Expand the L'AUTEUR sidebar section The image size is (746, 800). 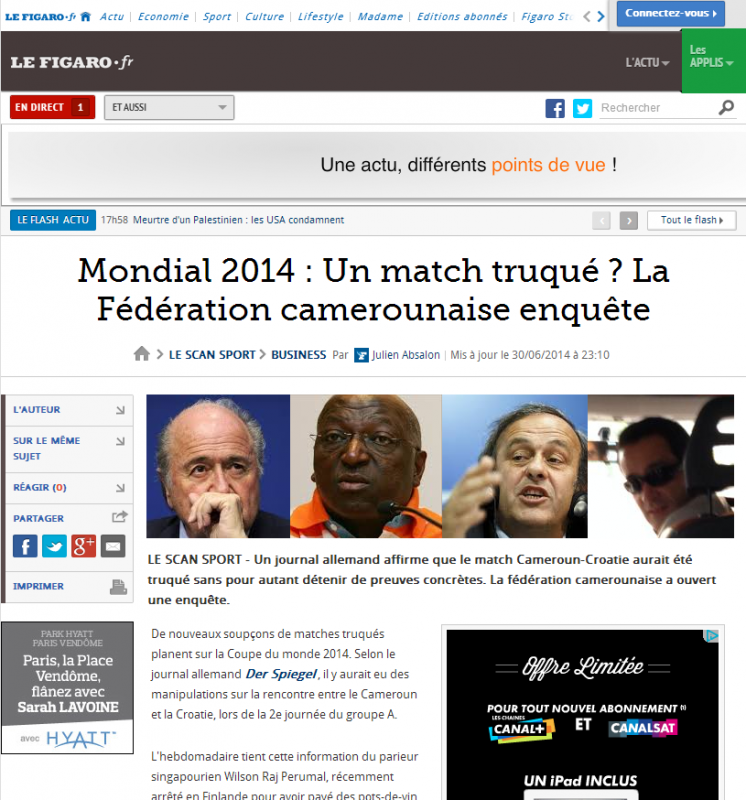[69, 410]
